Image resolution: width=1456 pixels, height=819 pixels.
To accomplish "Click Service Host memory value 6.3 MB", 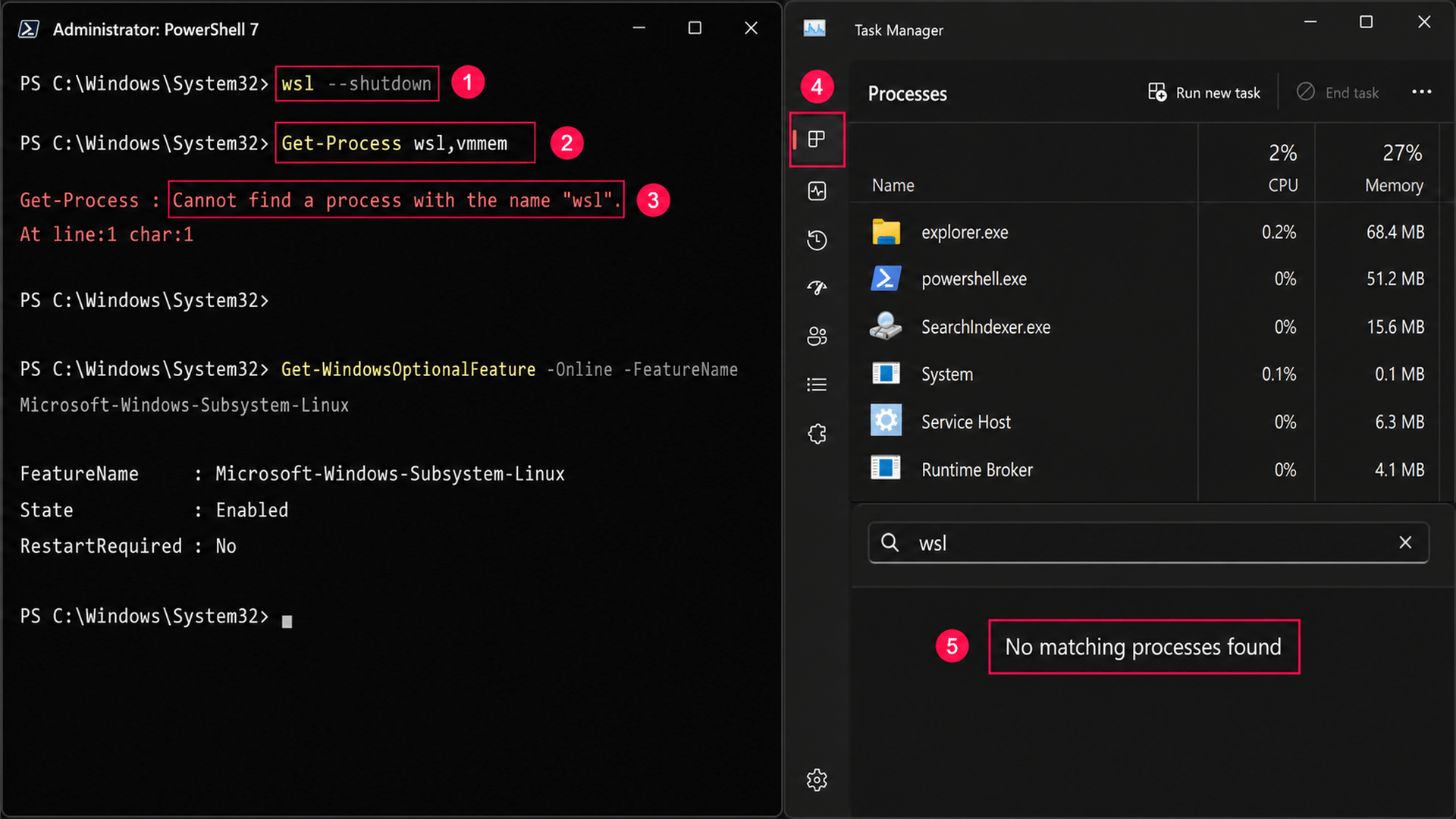I will coord(1400,422).
